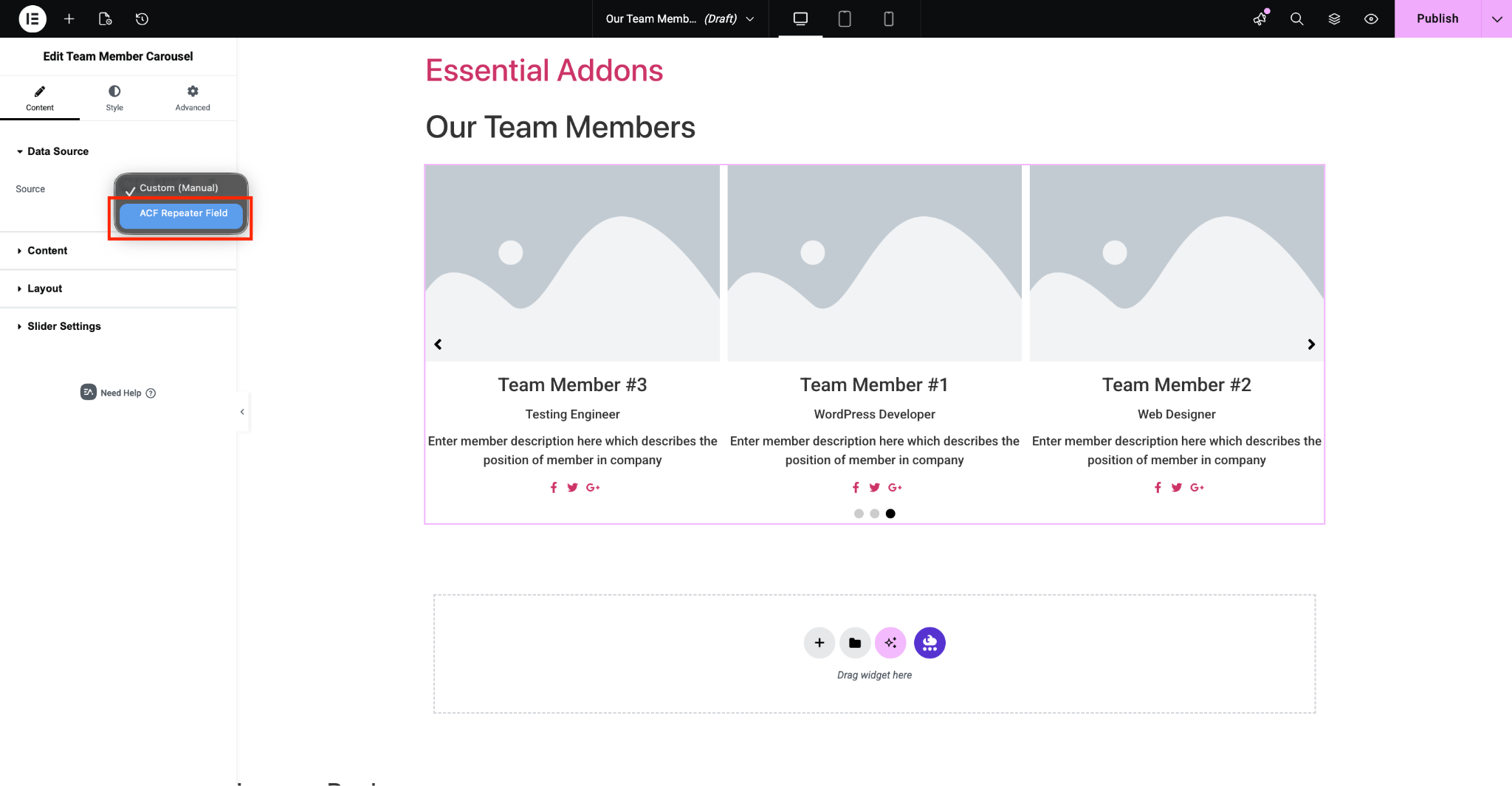Open the structure layers icon

click(x=1334, y=18)
